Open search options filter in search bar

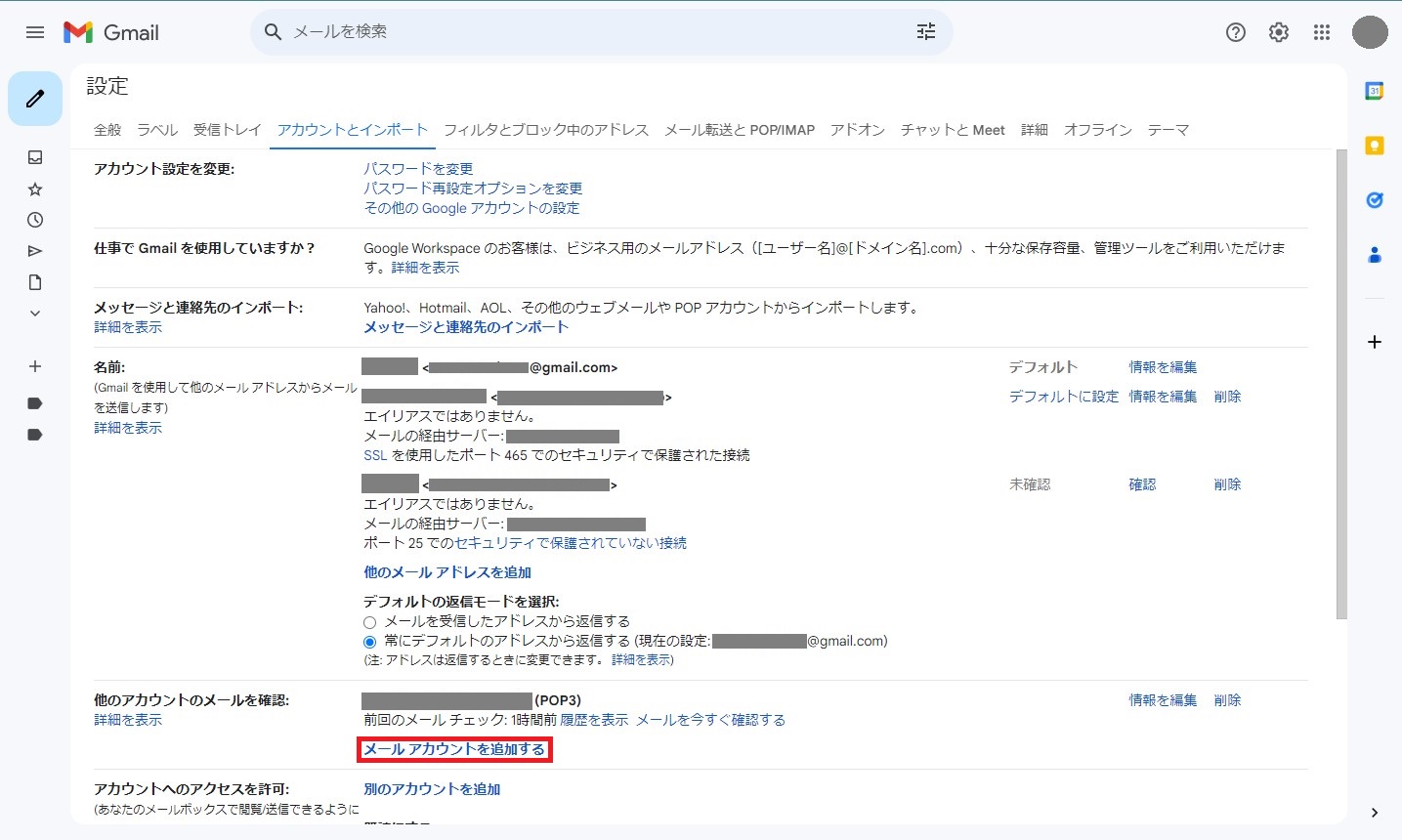click(926, 32)
